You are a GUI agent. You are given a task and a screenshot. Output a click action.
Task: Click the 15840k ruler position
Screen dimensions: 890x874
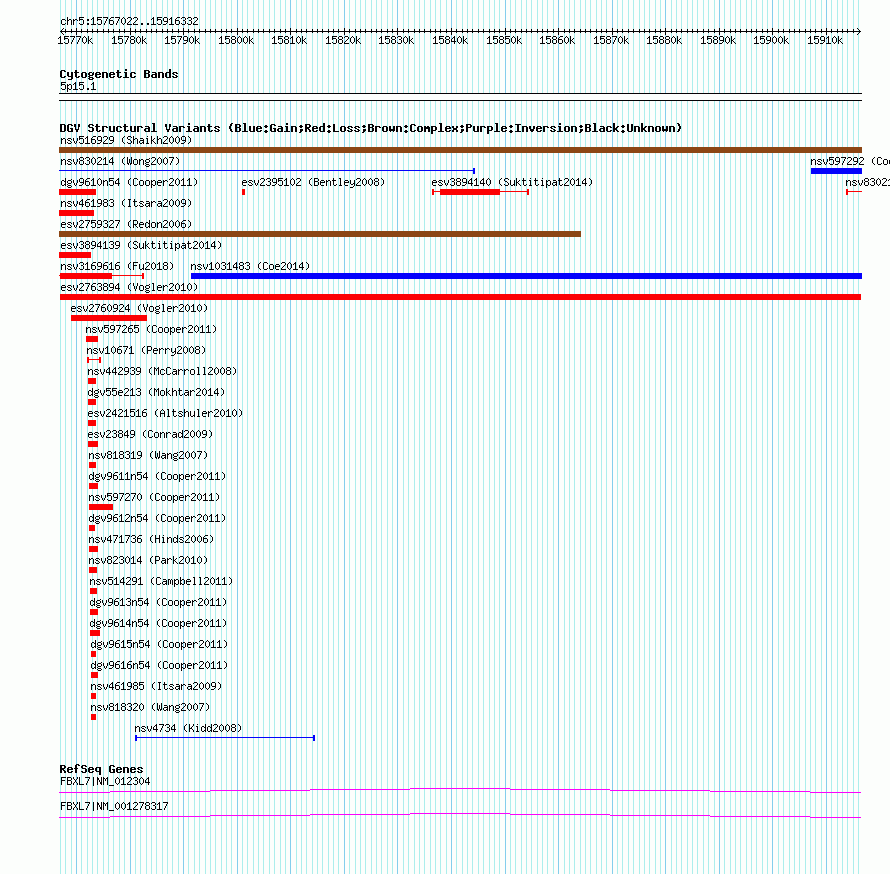pyautogui.click(x=450, y=40)
